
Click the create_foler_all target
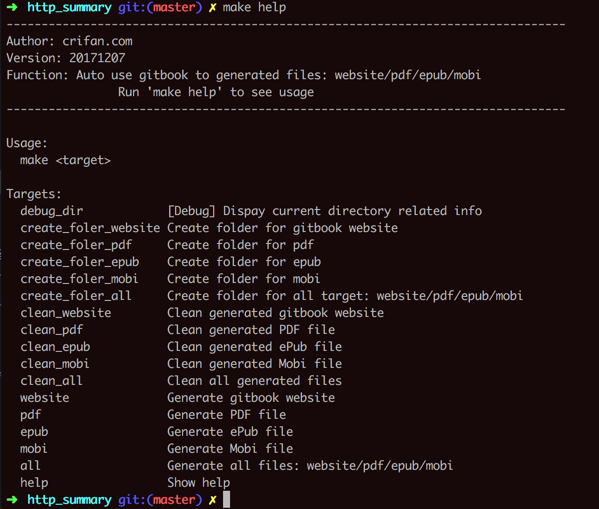pos(76,296)
